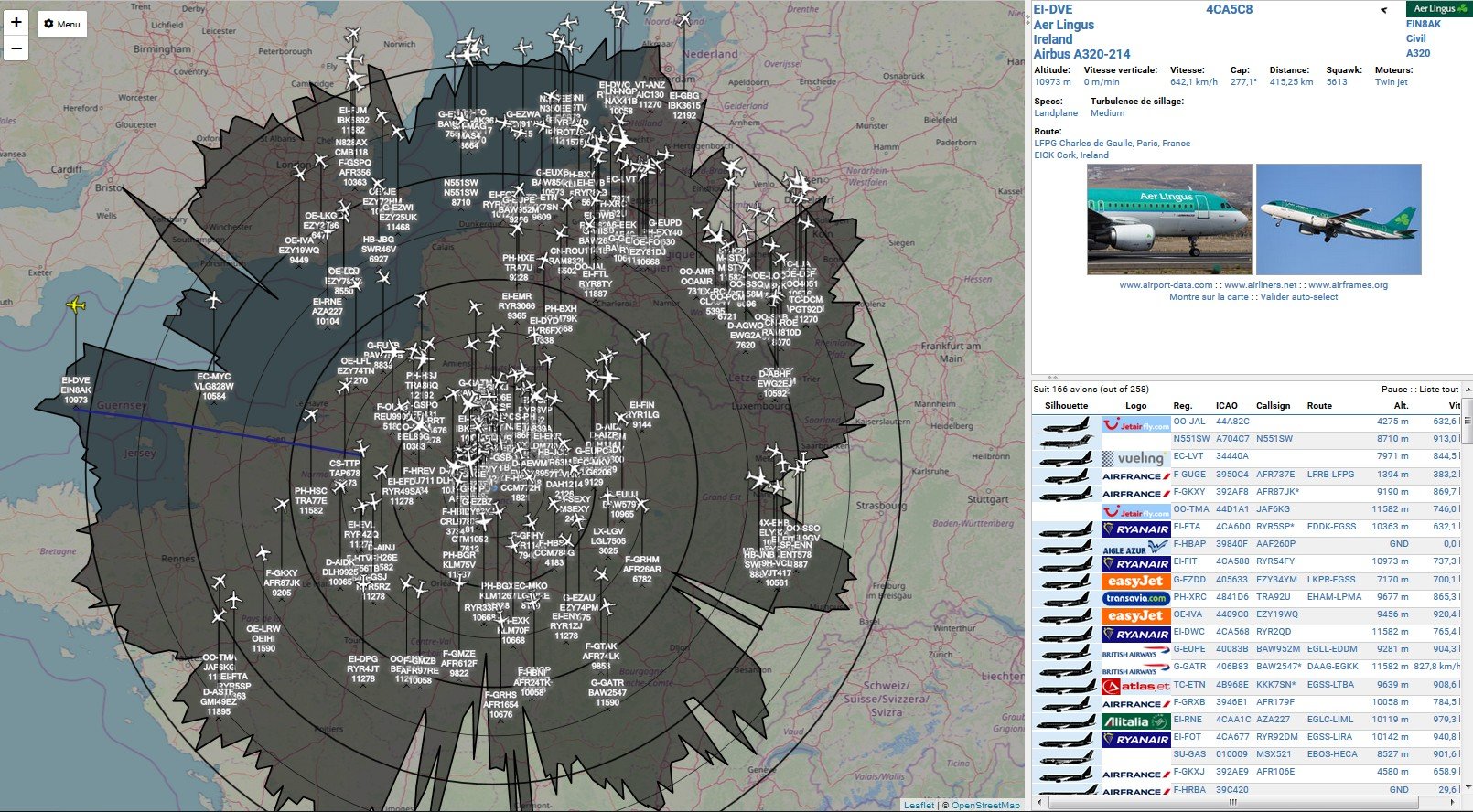Zoom out the map with minus button

click(x=16, y=48)
